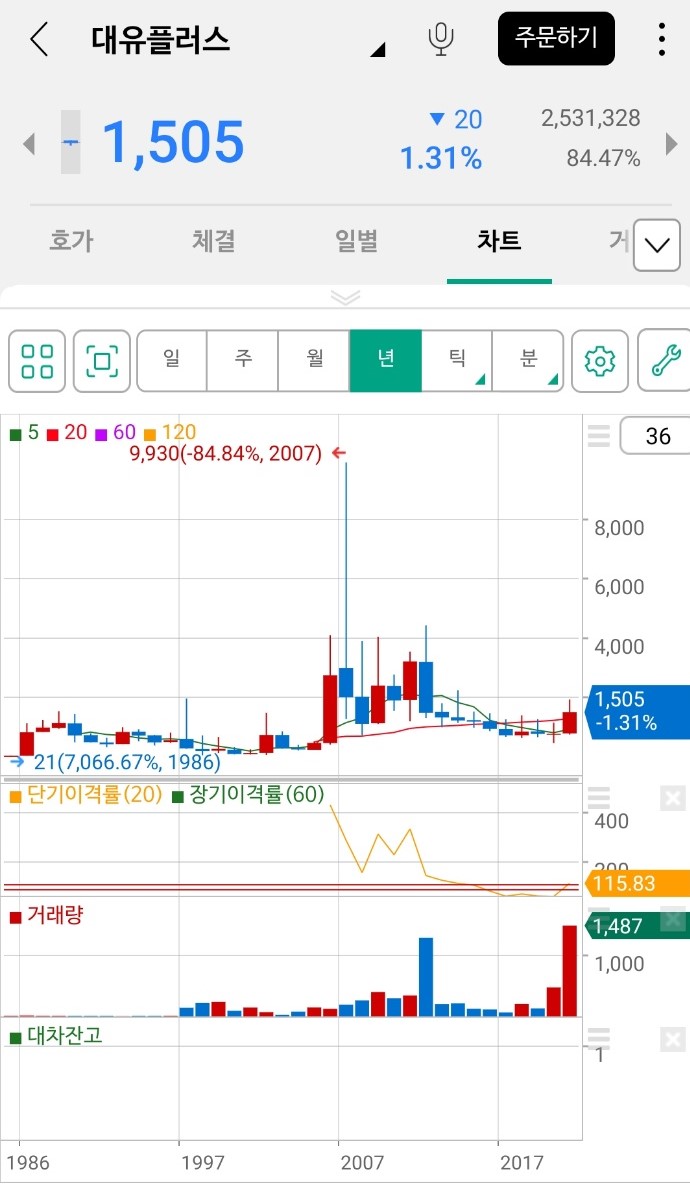Select the 일 daily period
Image resolution: width=690 pixels, height=1187 pixels.
point(172,360)
